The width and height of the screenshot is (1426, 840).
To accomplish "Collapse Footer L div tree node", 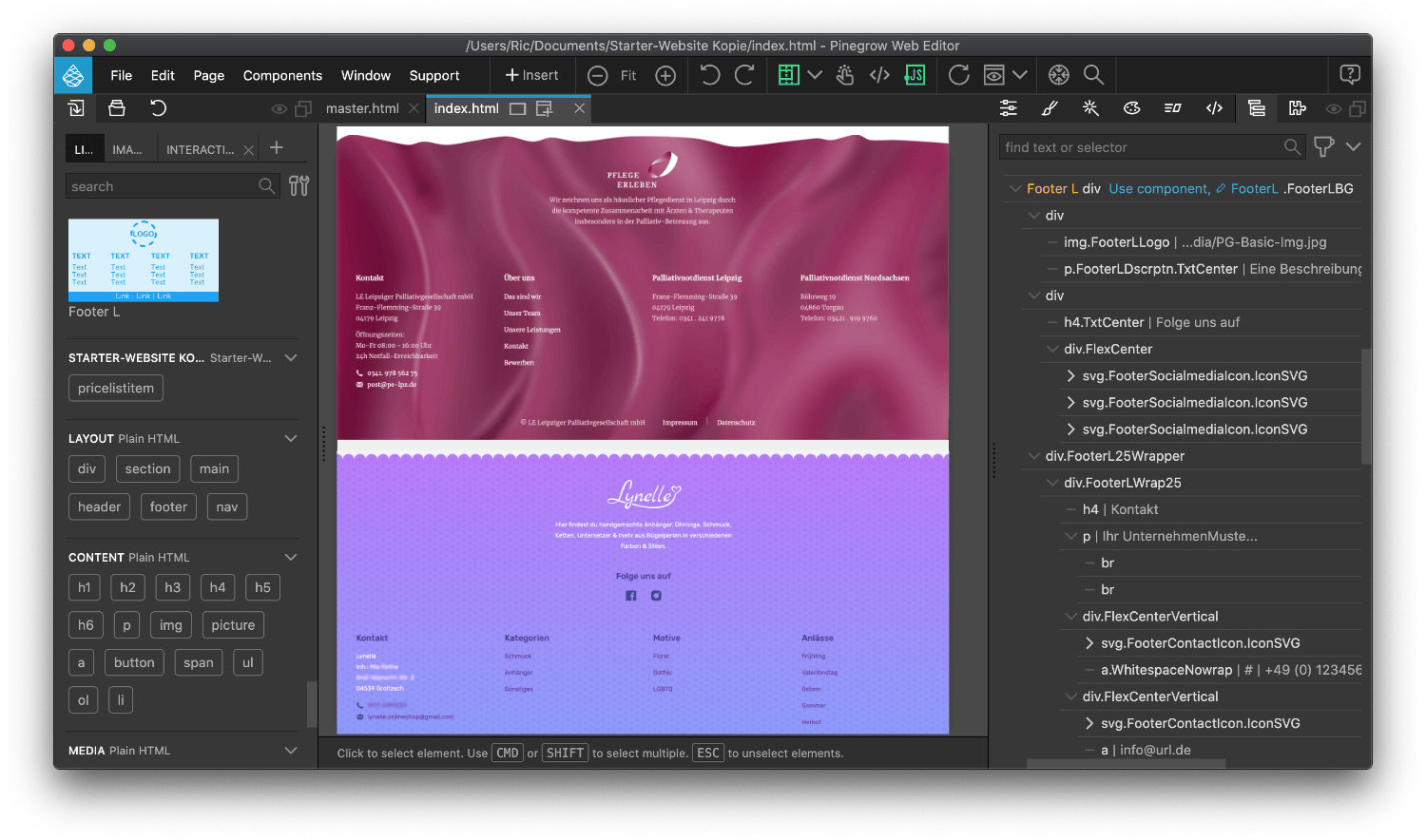I will (x=1015, y=189).
